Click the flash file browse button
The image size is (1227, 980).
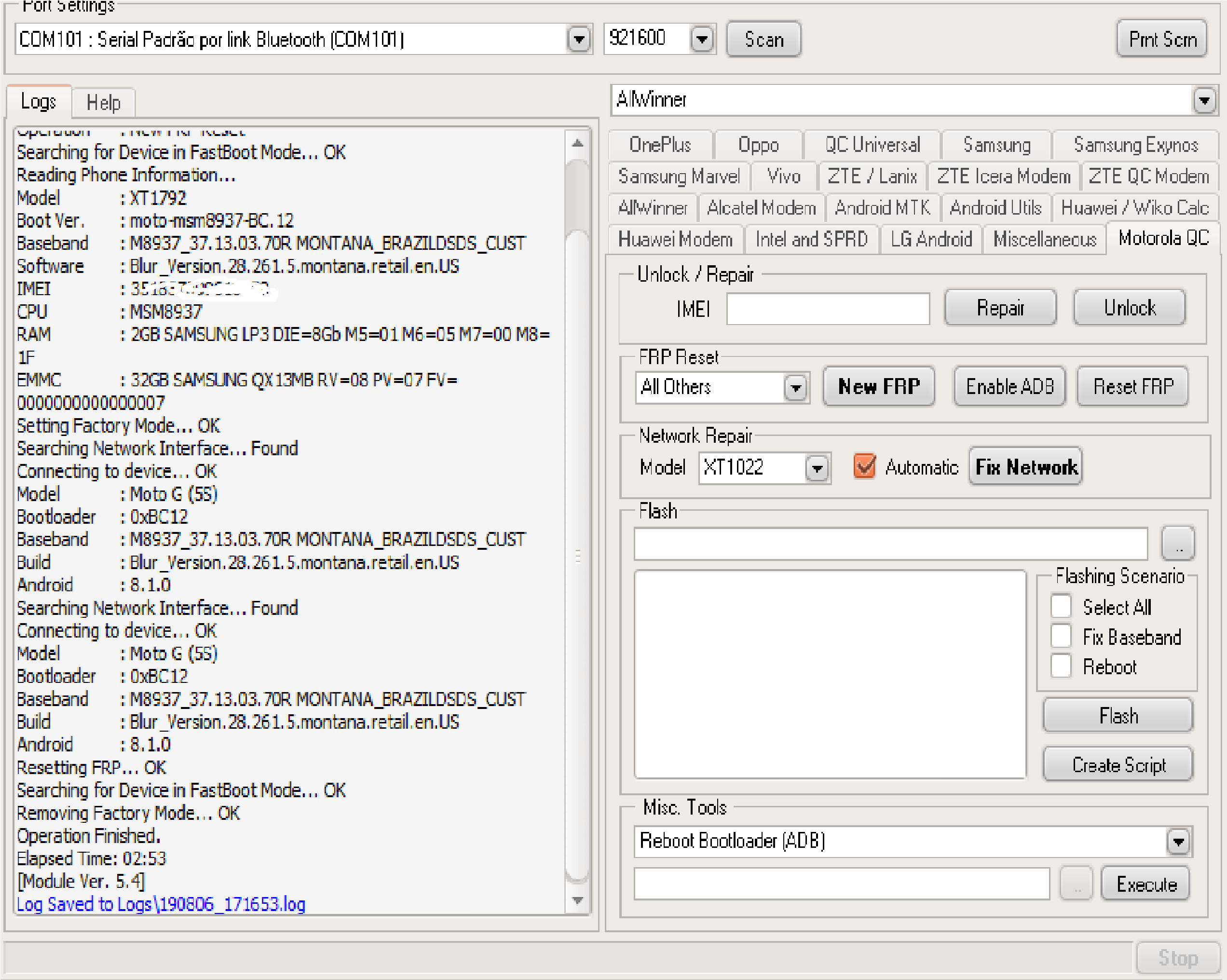coord(1178,544)
